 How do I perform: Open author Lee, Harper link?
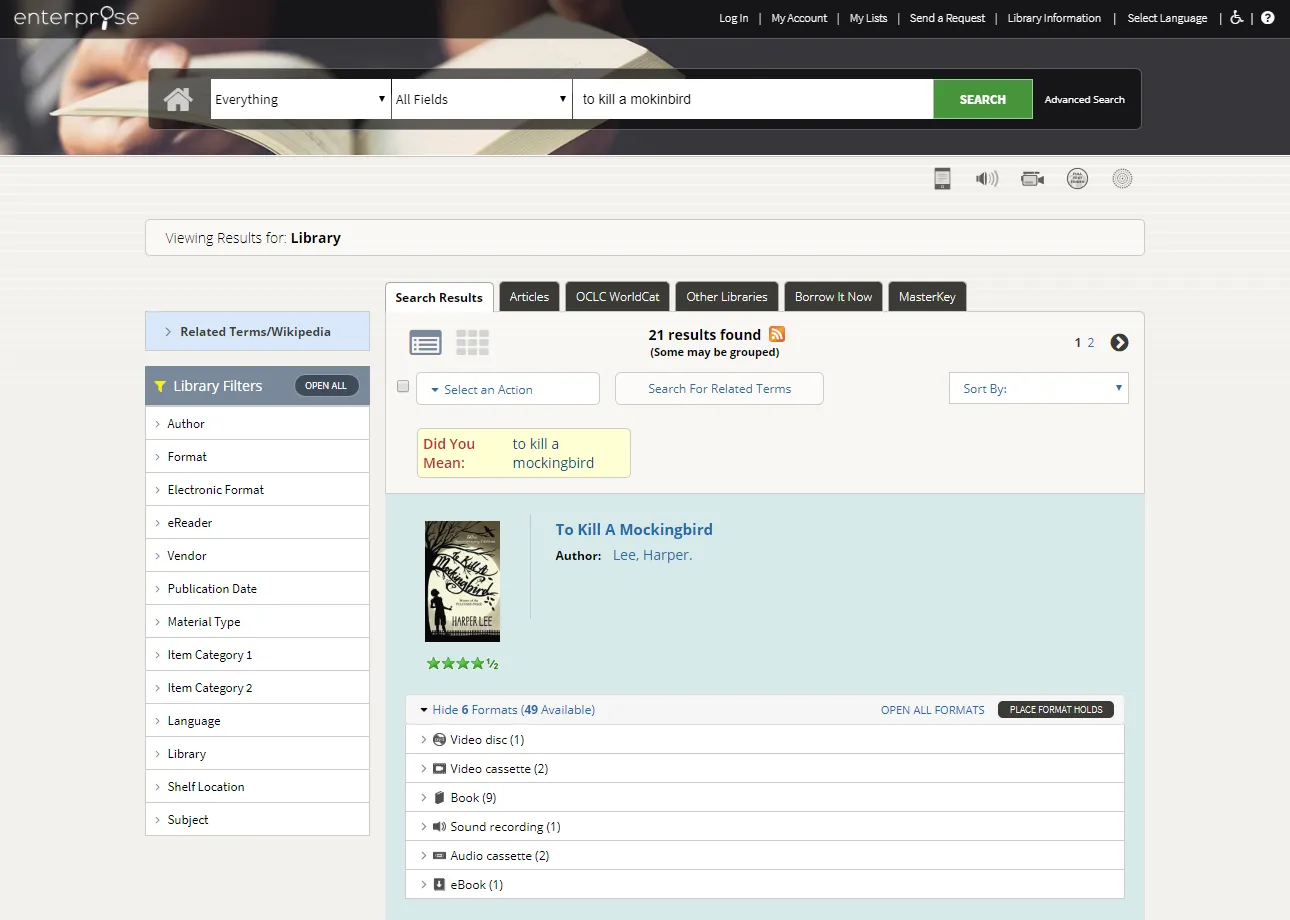652,555
